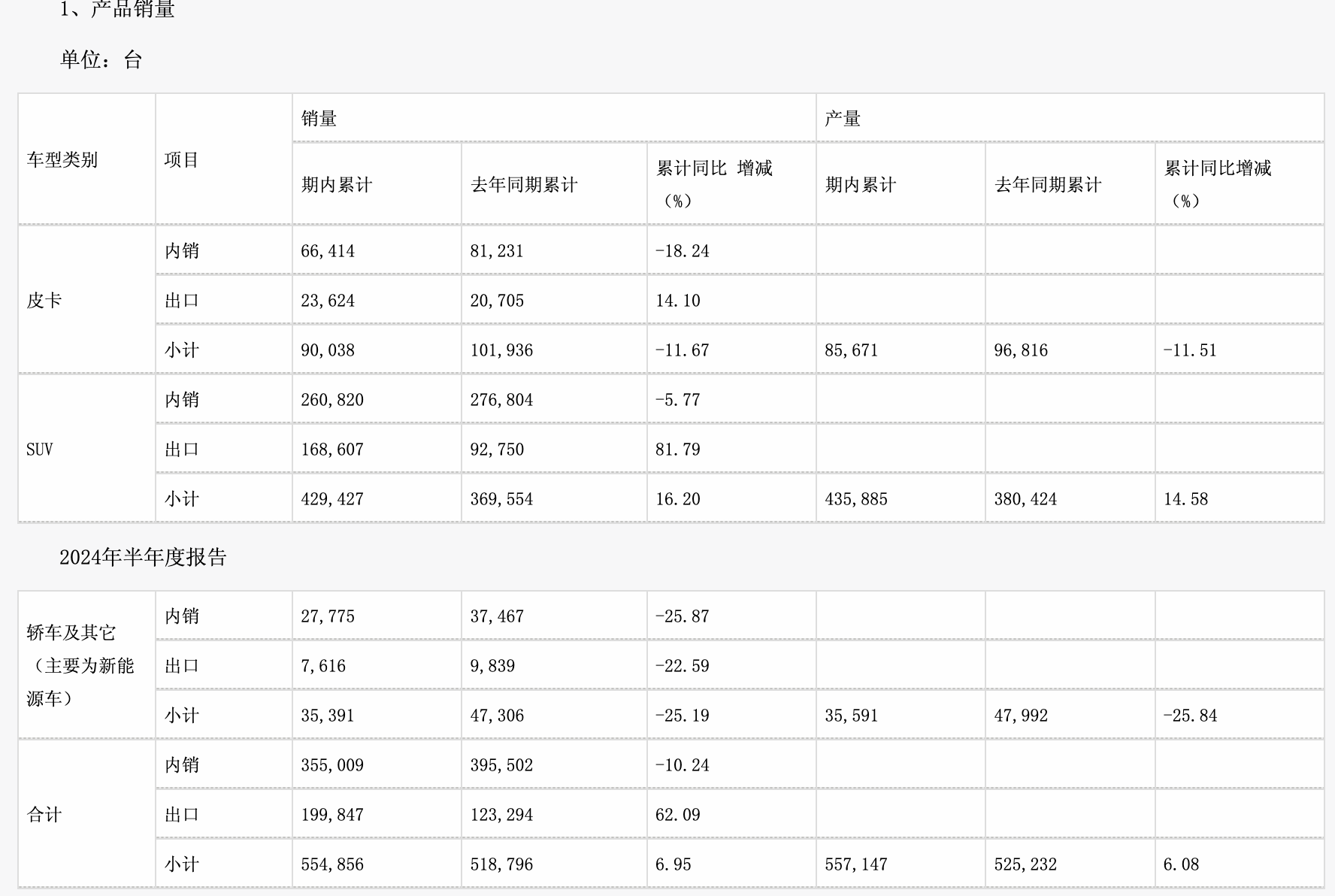Select pickup export value 23,624
The width and height of the screenshot is (1335, 896).
328,301
